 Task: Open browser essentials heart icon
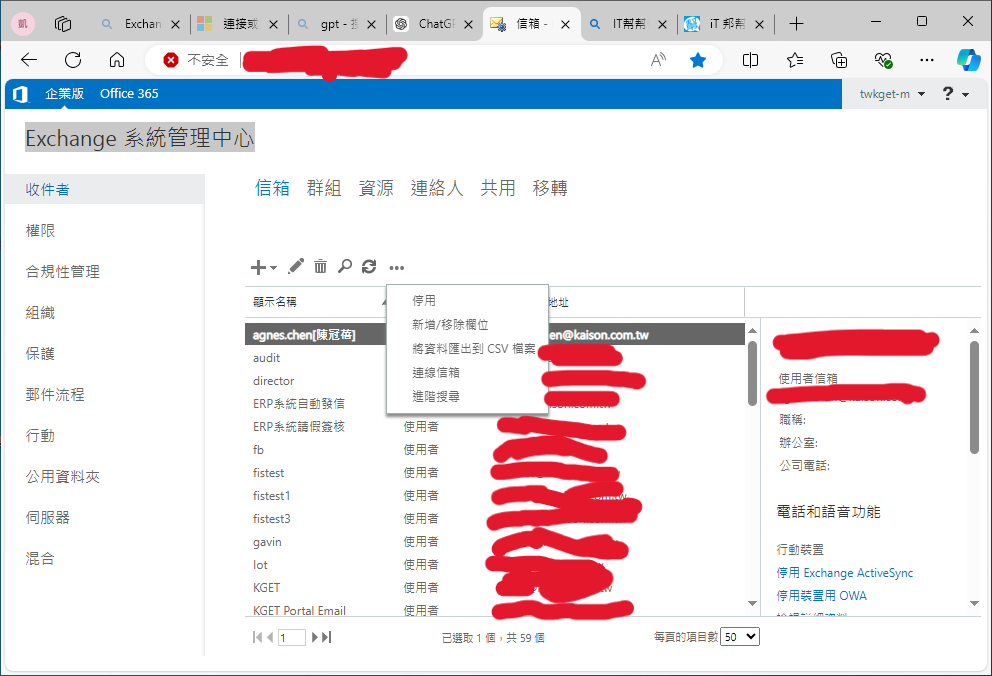click(x=883, y=60)
